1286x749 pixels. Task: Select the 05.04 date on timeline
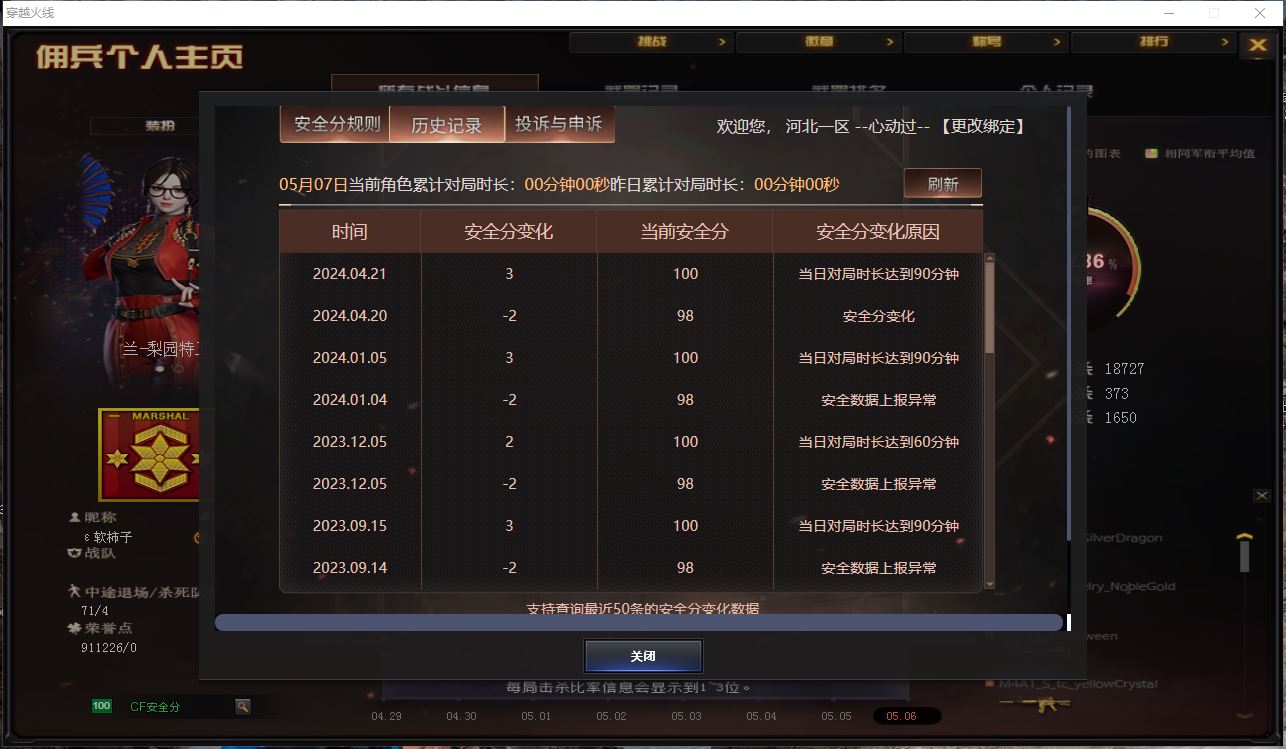pyautogui.click(x=761, y=716)
